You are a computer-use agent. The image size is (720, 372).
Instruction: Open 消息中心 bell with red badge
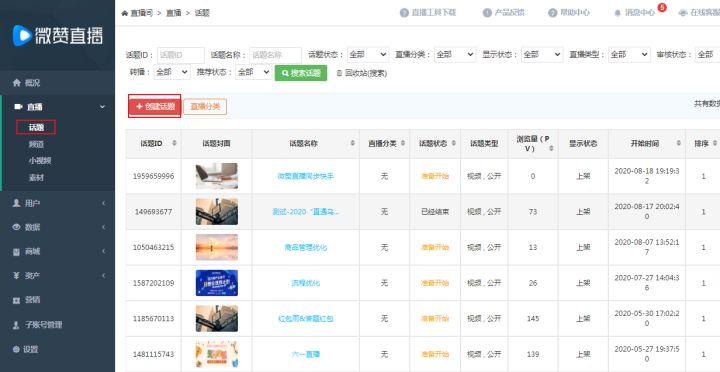click(x=618, y=13)
